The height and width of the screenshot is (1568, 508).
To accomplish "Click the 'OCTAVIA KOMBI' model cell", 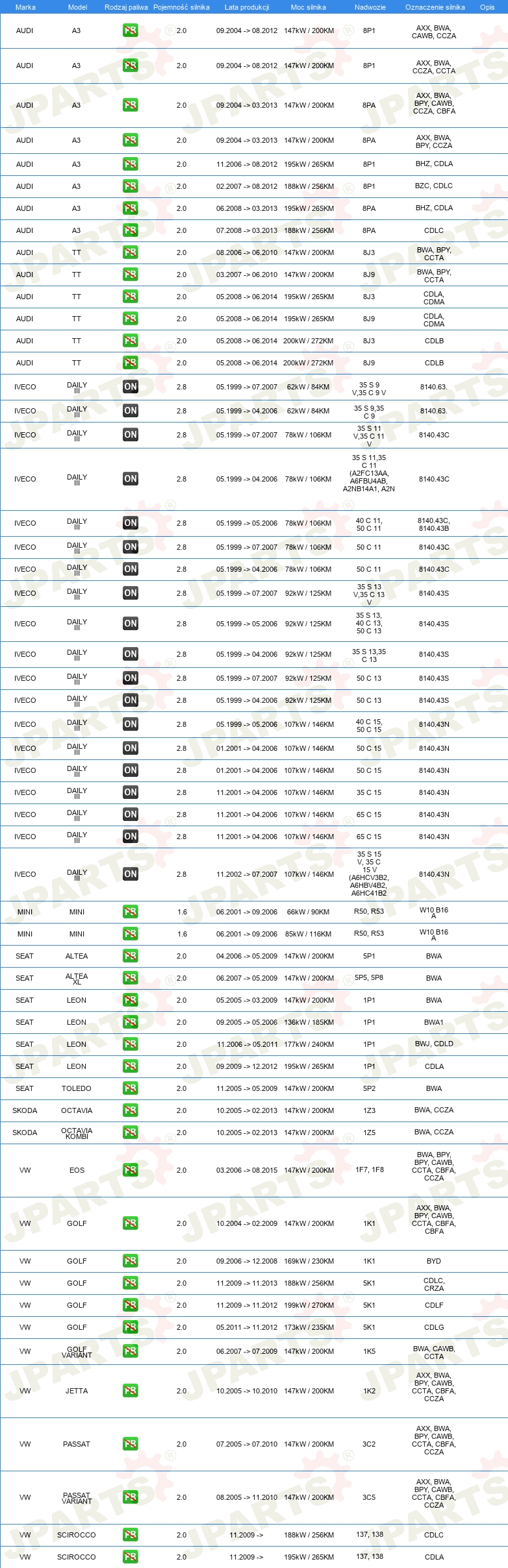I will [x=77, y=1133].
